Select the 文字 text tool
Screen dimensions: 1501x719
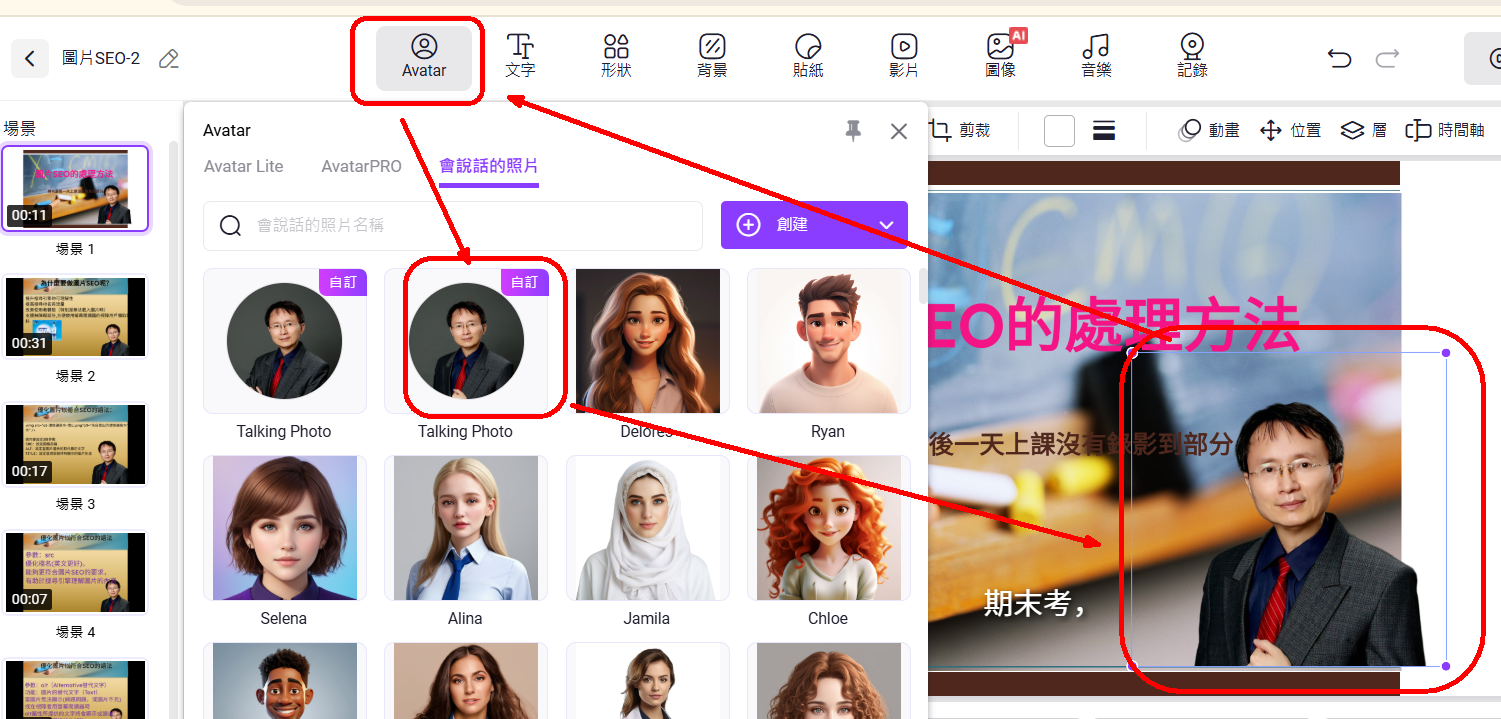point(520,56)
